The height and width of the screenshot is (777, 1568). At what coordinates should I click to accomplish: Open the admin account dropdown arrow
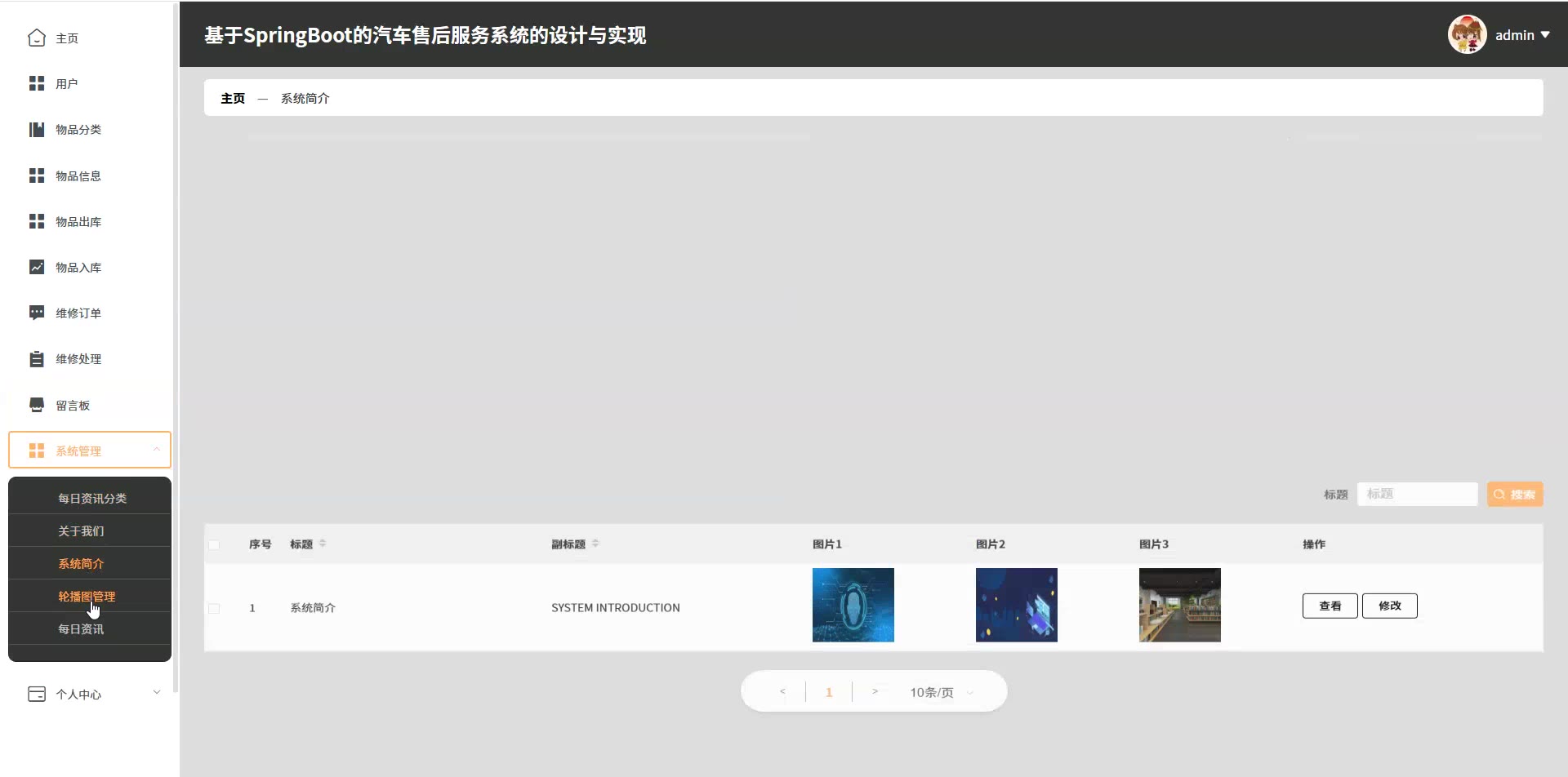click(x=1545, y=35)
